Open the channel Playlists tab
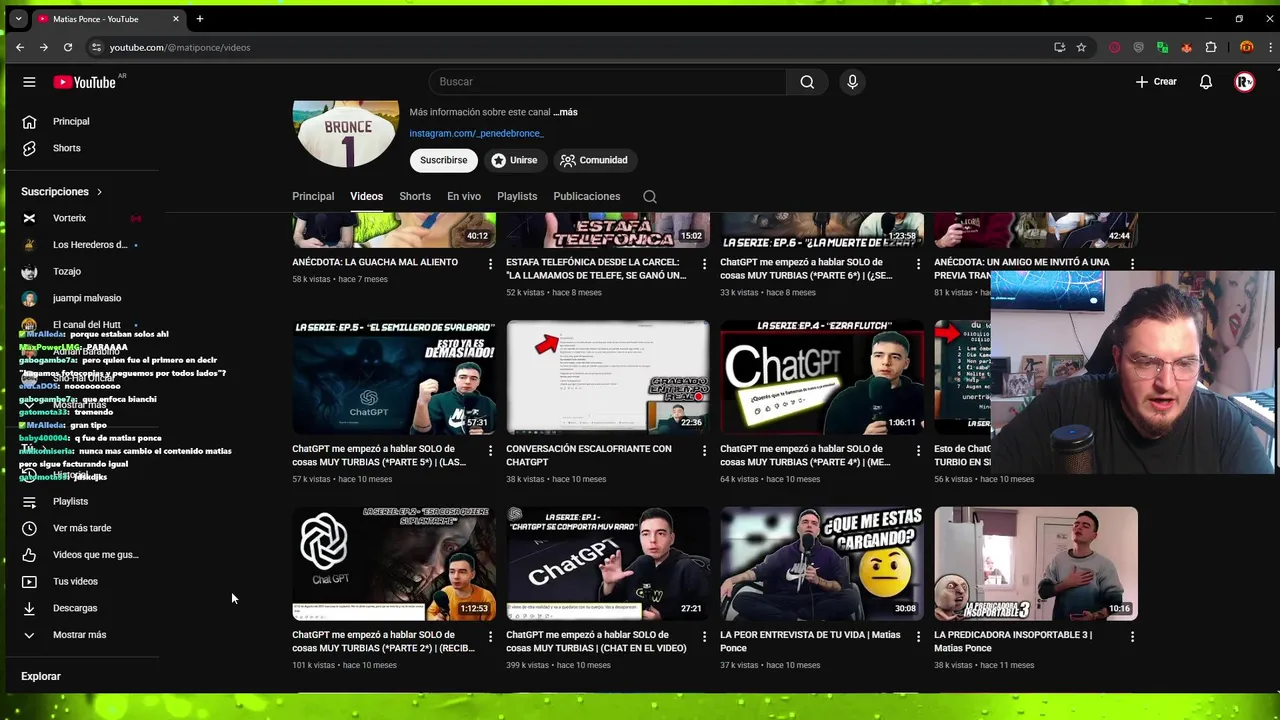The image size is (1280, 720). 517,196
